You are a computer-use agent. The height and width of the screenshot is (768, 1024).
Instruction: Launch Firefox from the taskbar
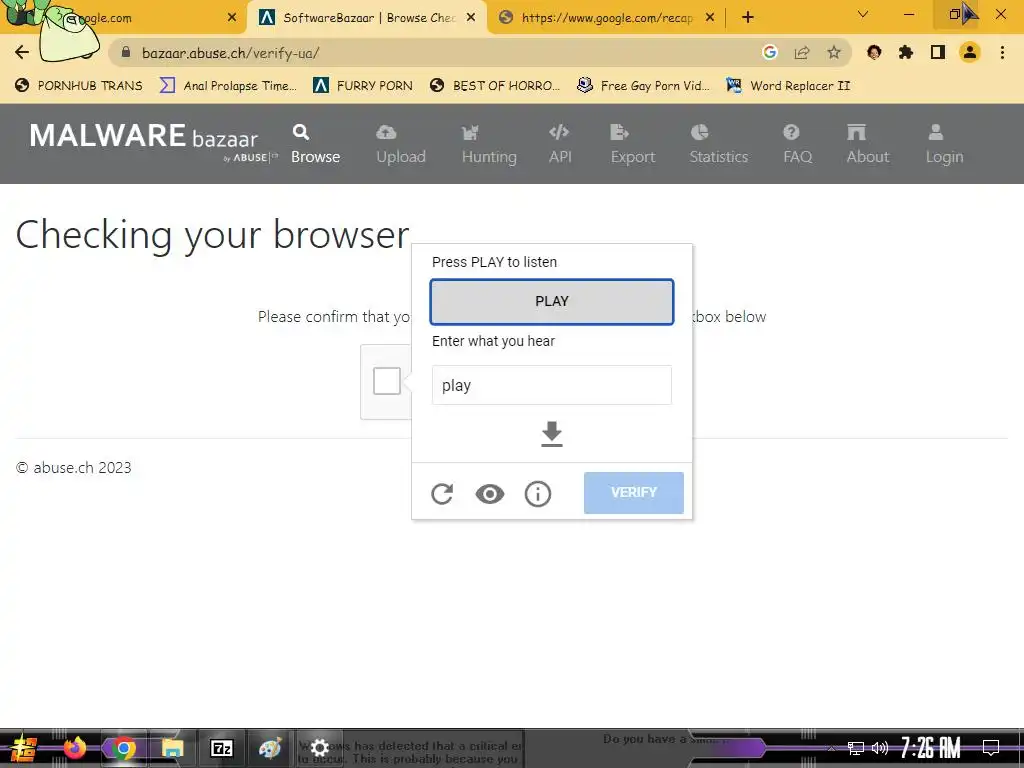pyautogui.click(x=74, y=748)
